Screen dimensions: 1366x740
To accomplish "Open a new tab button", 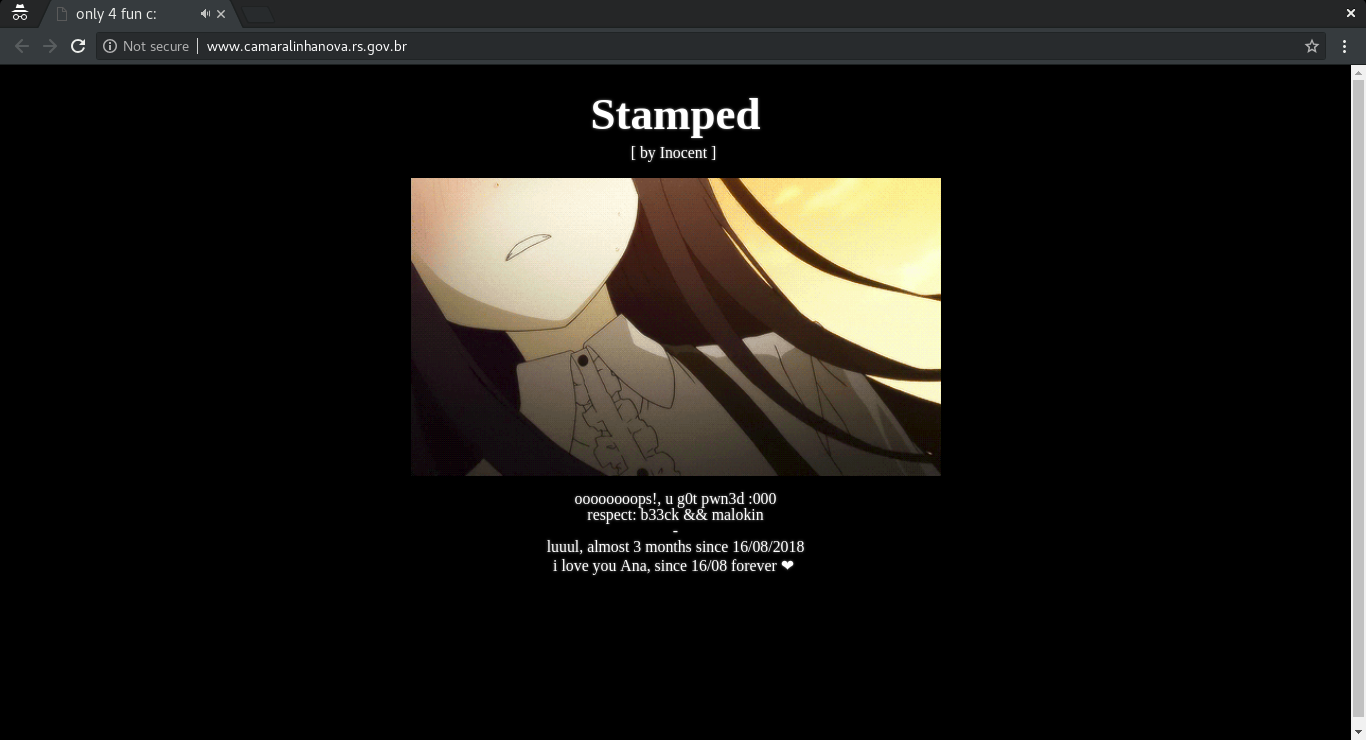I will click(x=257, y=14).
